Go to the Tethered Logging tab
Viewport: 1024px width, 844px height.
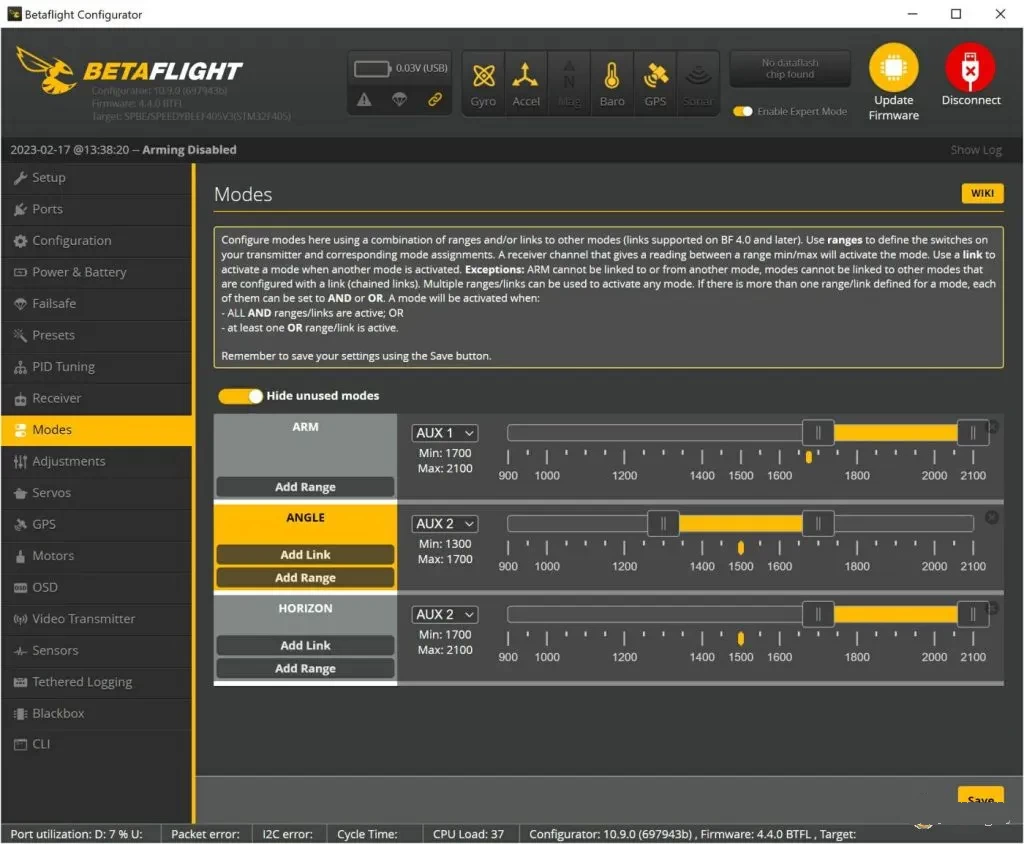[97, 682]
